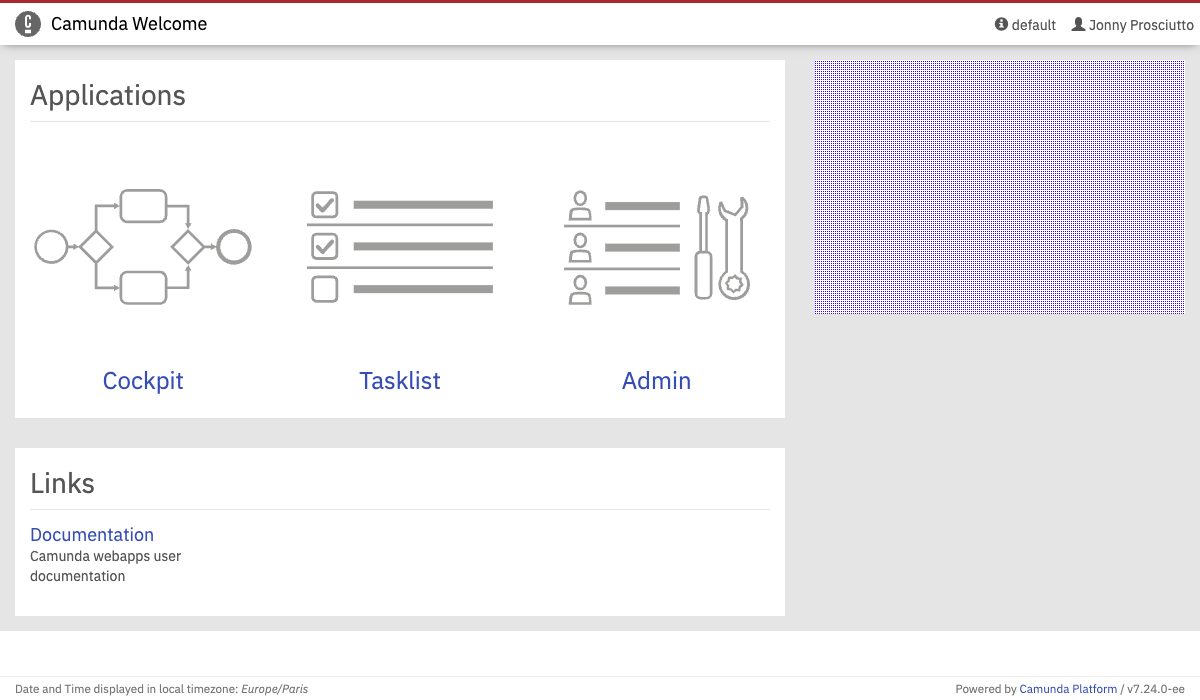Image resolution: width=1200 pixels, height=700 pixels.
Task: Open Cockpit via the BPMN diagram icon
Action: [x=142, y=246]
